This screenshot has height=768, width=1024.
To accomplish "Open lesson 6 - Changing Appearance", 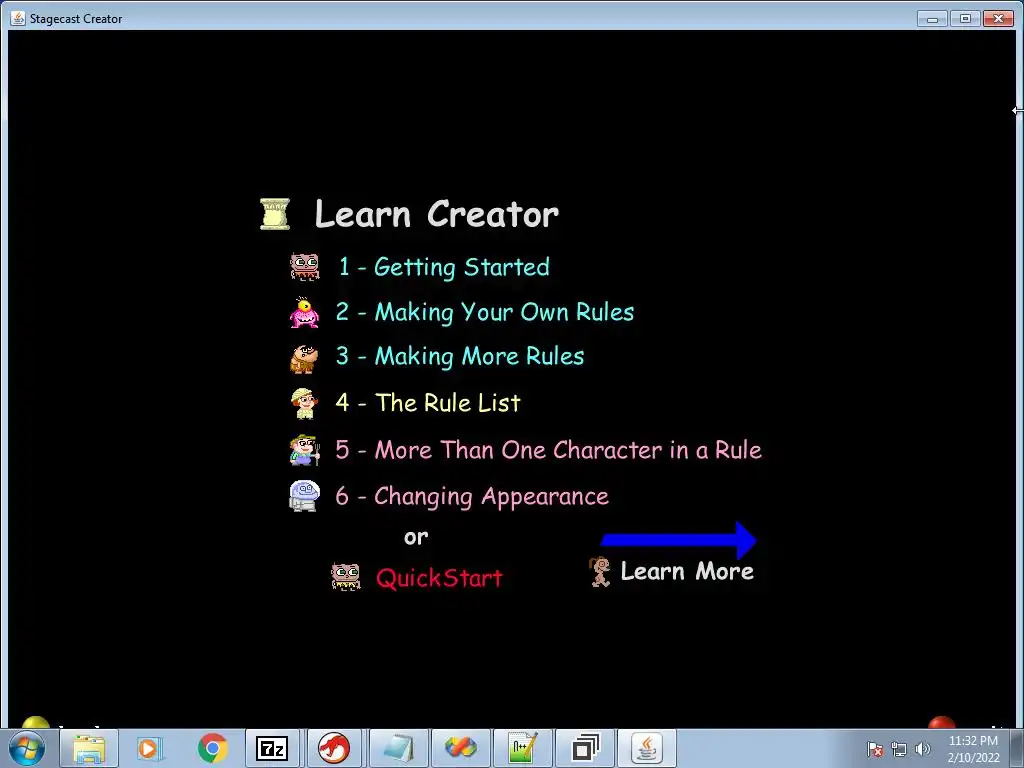I will pos(472,496).
